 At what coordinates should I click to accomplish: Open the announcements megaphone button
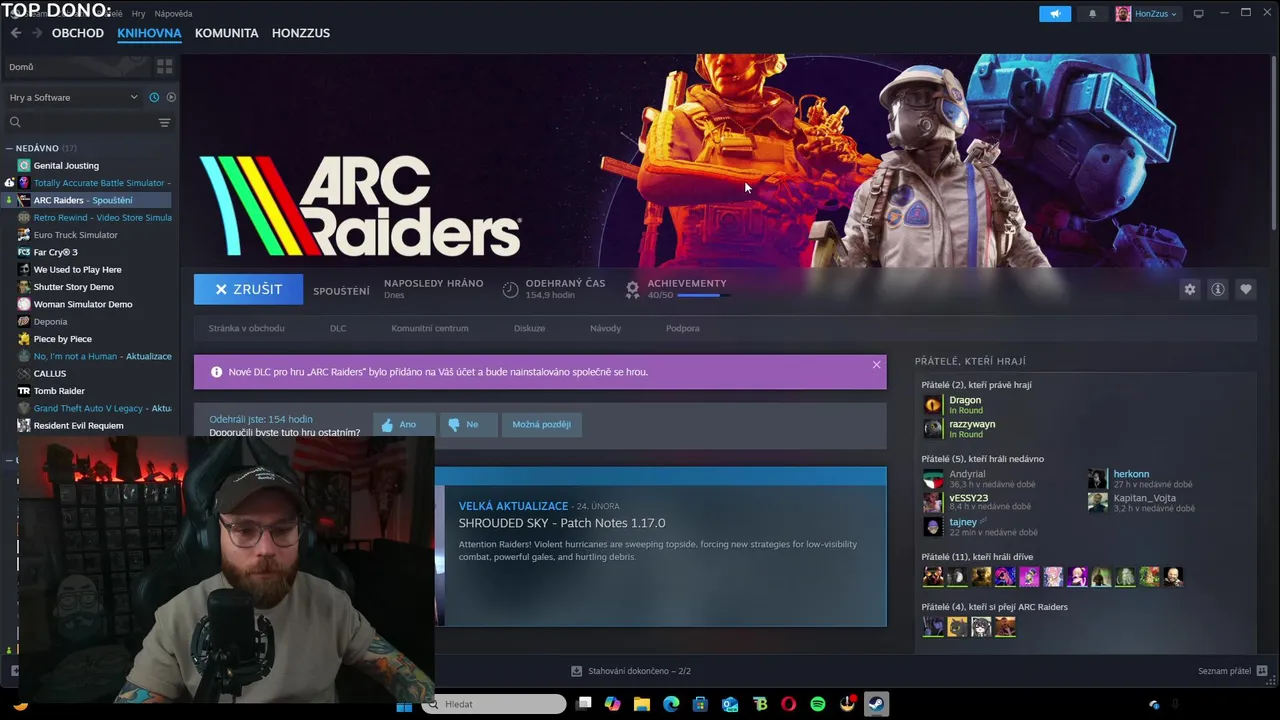point(1055,14)
